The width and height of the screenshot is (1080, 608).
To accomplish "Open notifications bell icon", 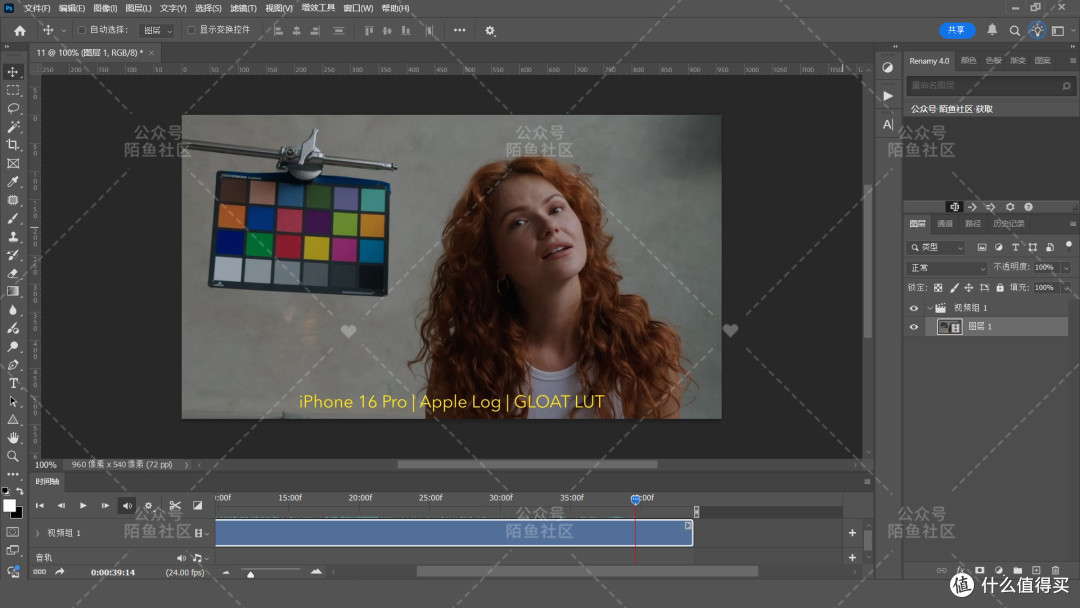I will [x=992, y=30].
